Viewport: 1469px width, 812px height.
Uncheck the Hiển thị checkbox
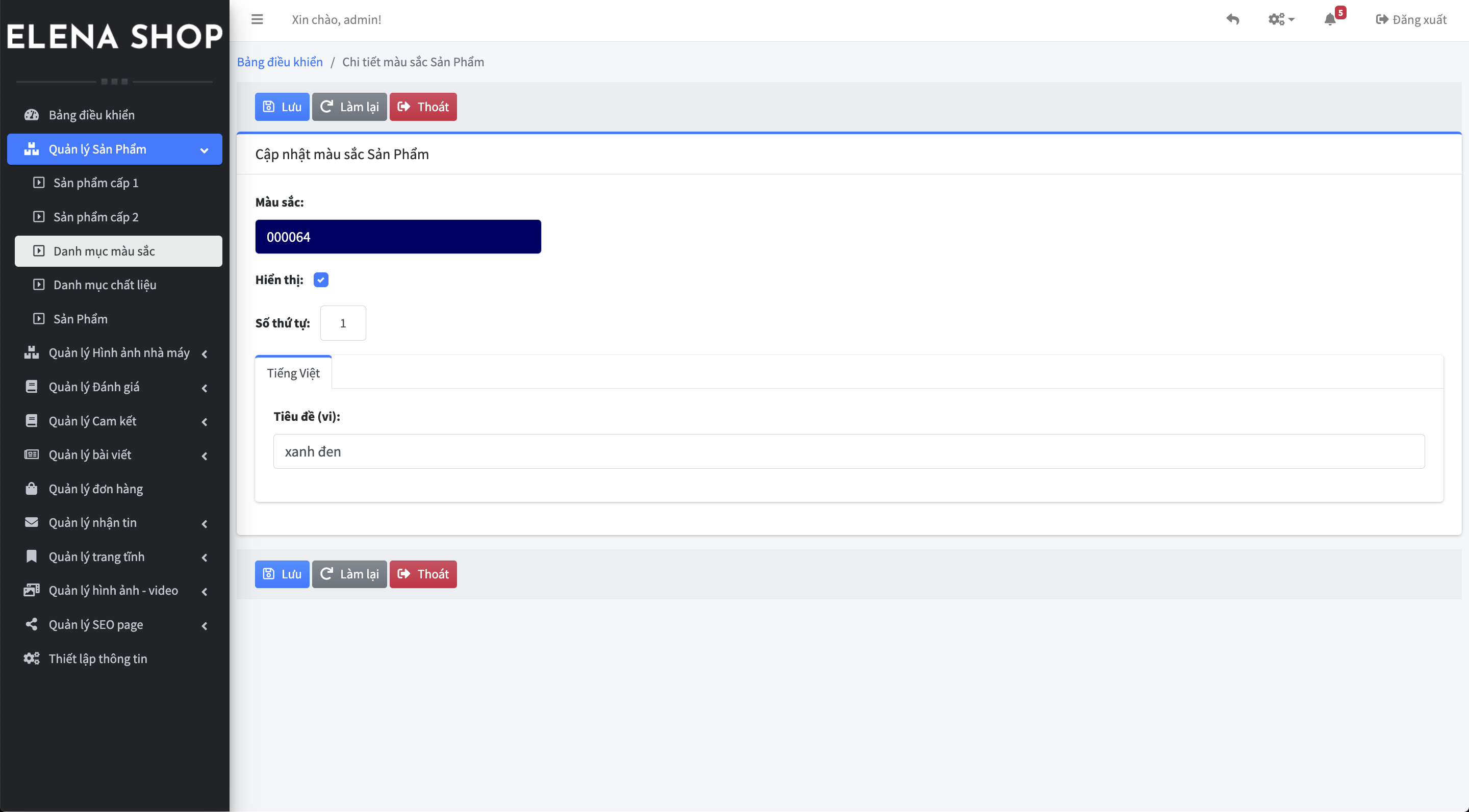tap(321, 280)
